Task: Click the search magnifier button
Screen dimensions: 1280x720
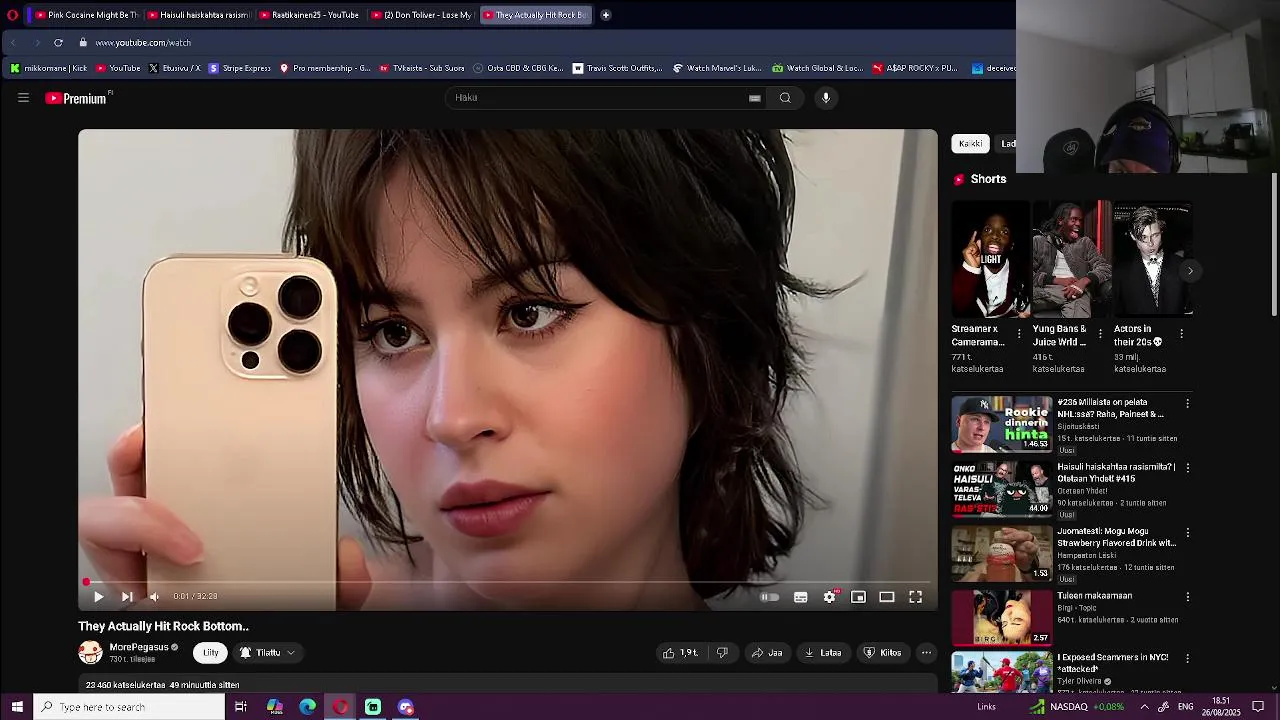Action: click(785, 98)
